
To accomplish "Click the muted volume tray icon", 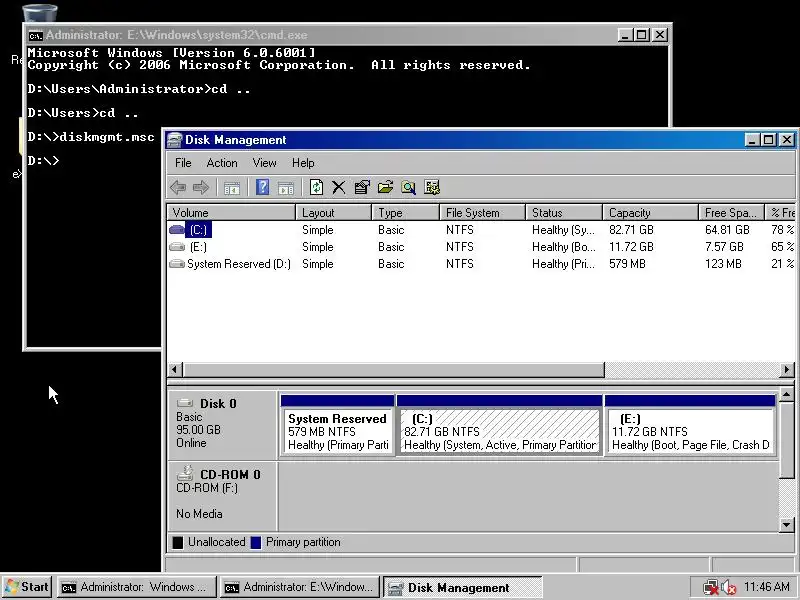I will click(x=729, y=587).
